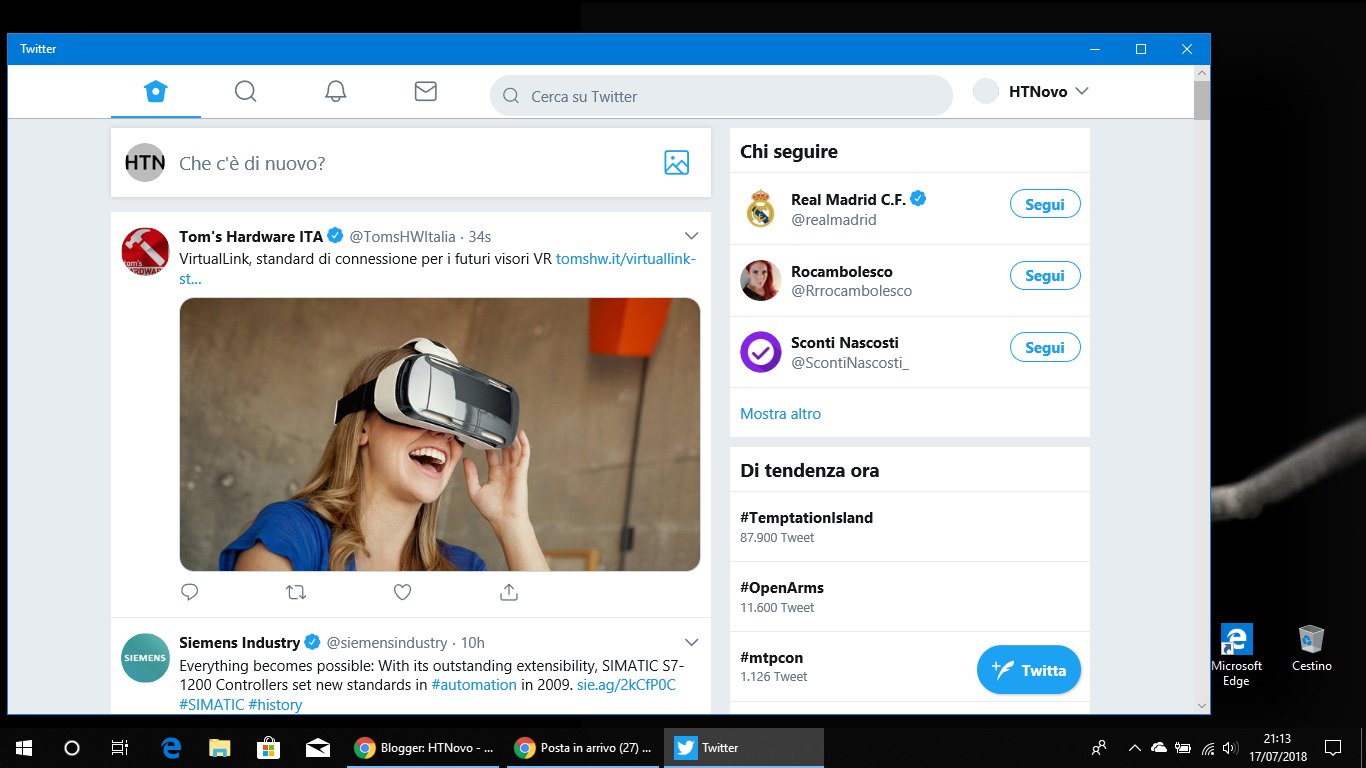Image resolution: width=1366 pixels, height=768 pixels.
Task: Like Tom's Hardware tweet
Action: [402, 592]
